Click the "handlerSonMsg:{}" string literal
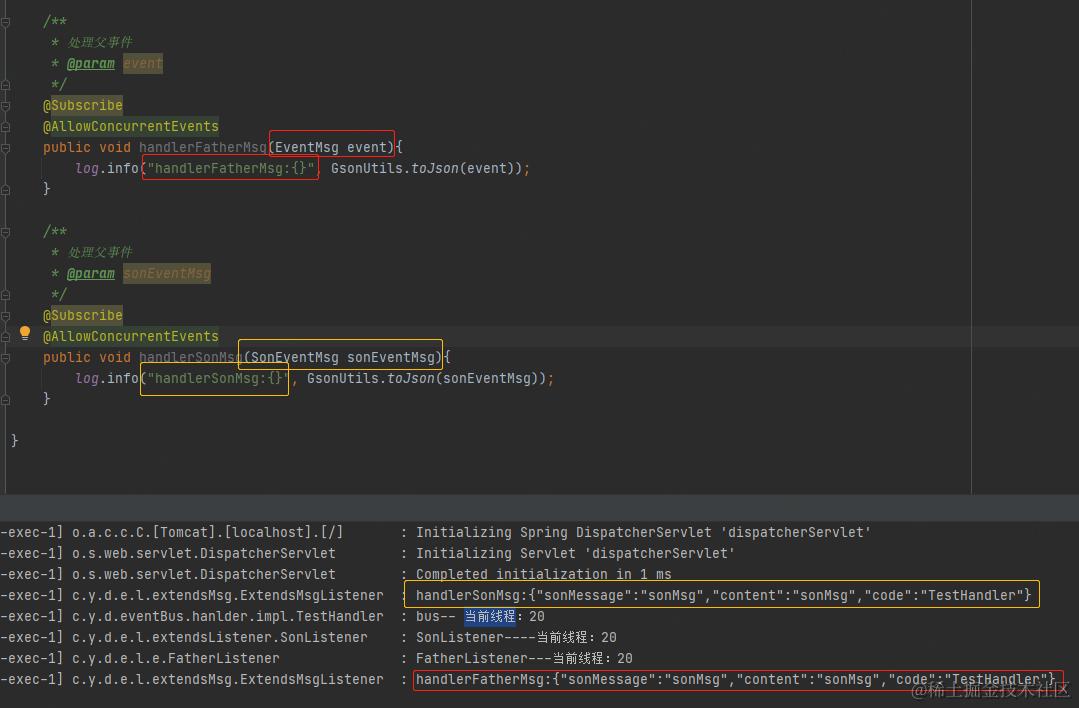Screen dimensions: 1079x708 [x=215, y=378]
